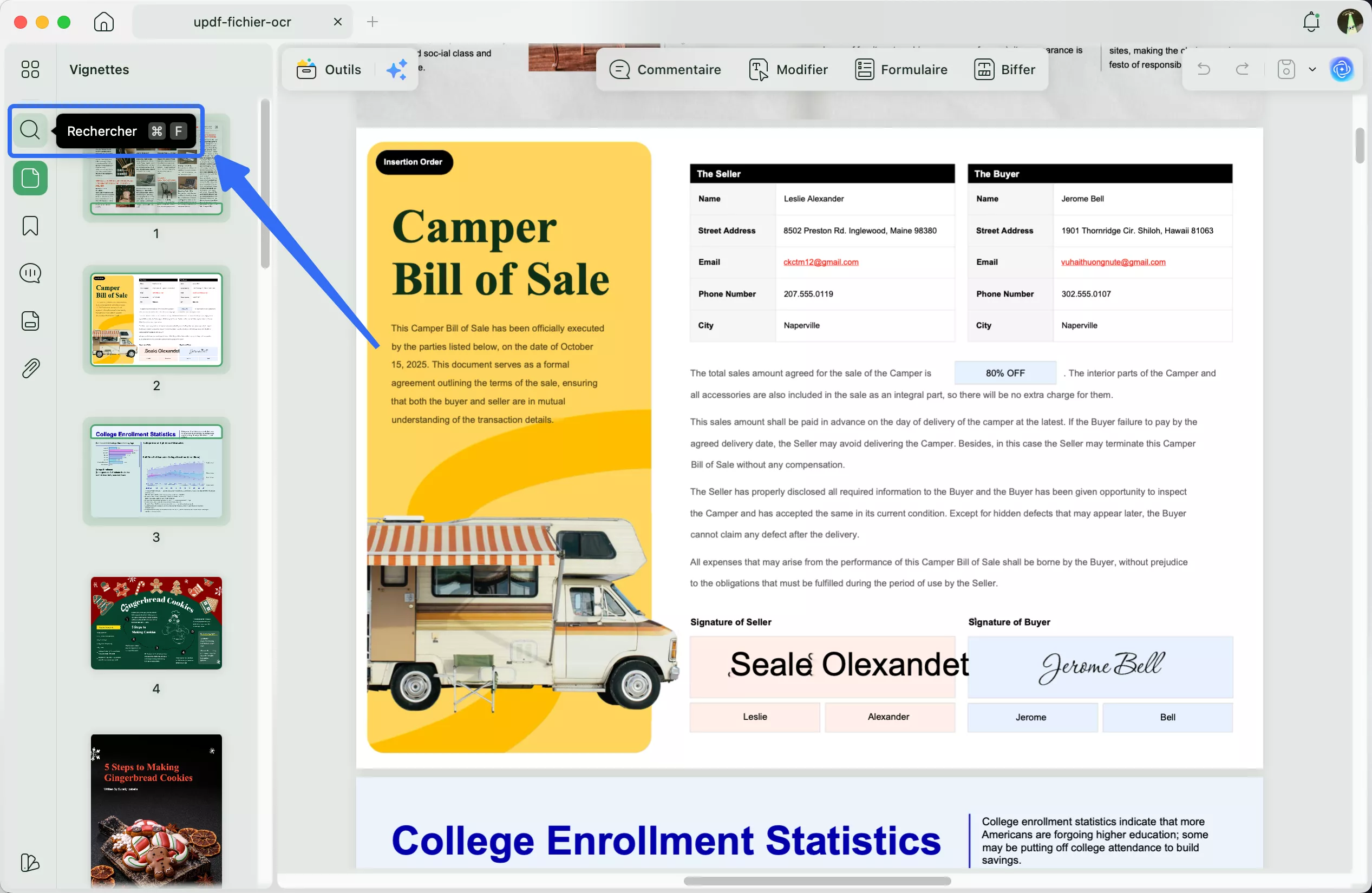Click the Undo arrow icon
Screen dimensions: 1372x893
tap(1204, 70)
